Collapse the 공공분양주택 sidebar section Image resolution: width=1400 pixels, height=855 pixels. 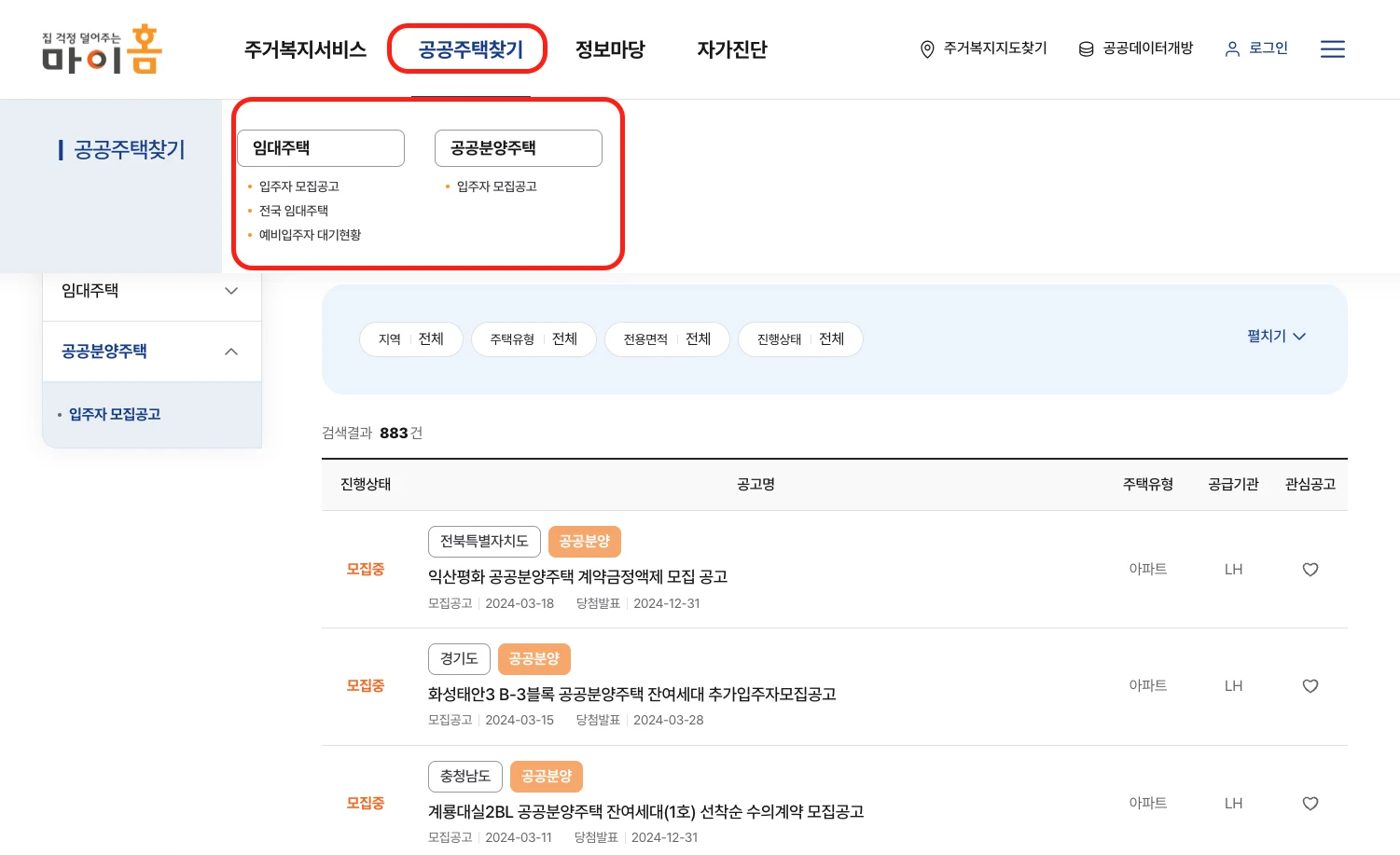[231, 352]
